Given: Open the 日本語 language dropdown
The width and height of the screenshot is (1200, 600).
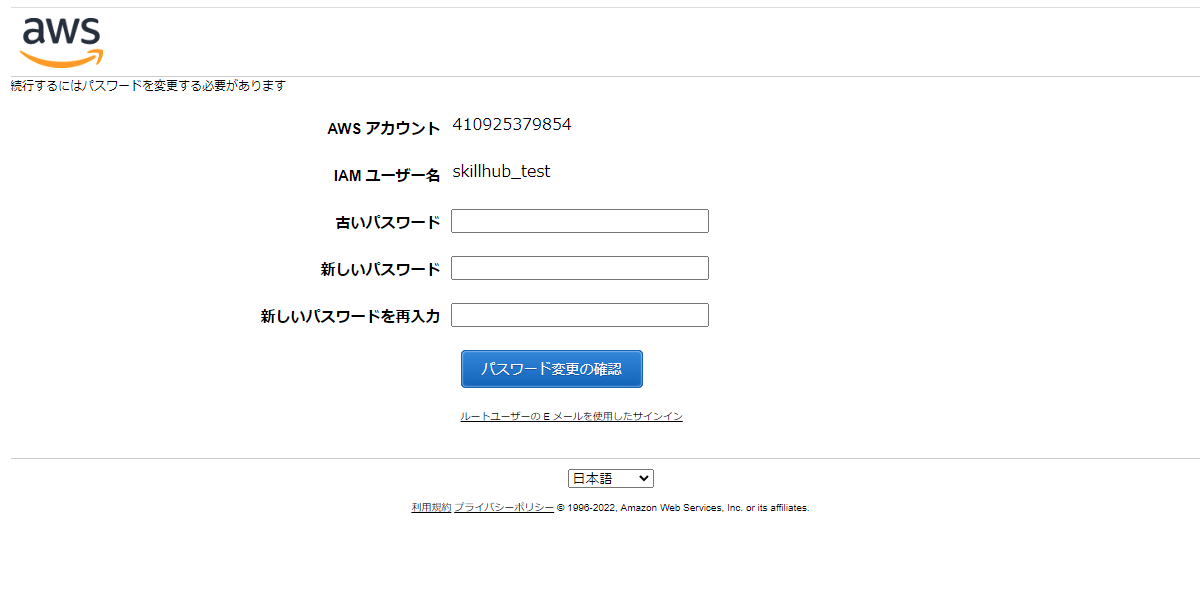Looking at the screenshot, I should click(611, 479).
